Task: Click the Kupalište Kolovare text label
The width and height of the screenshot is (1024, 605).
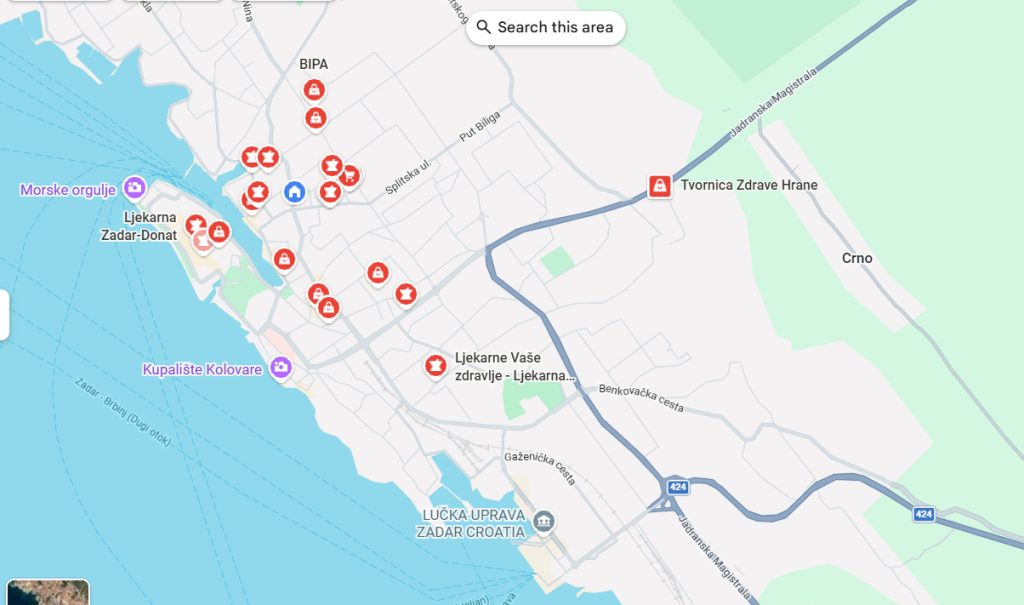Action: click(202, 369)
